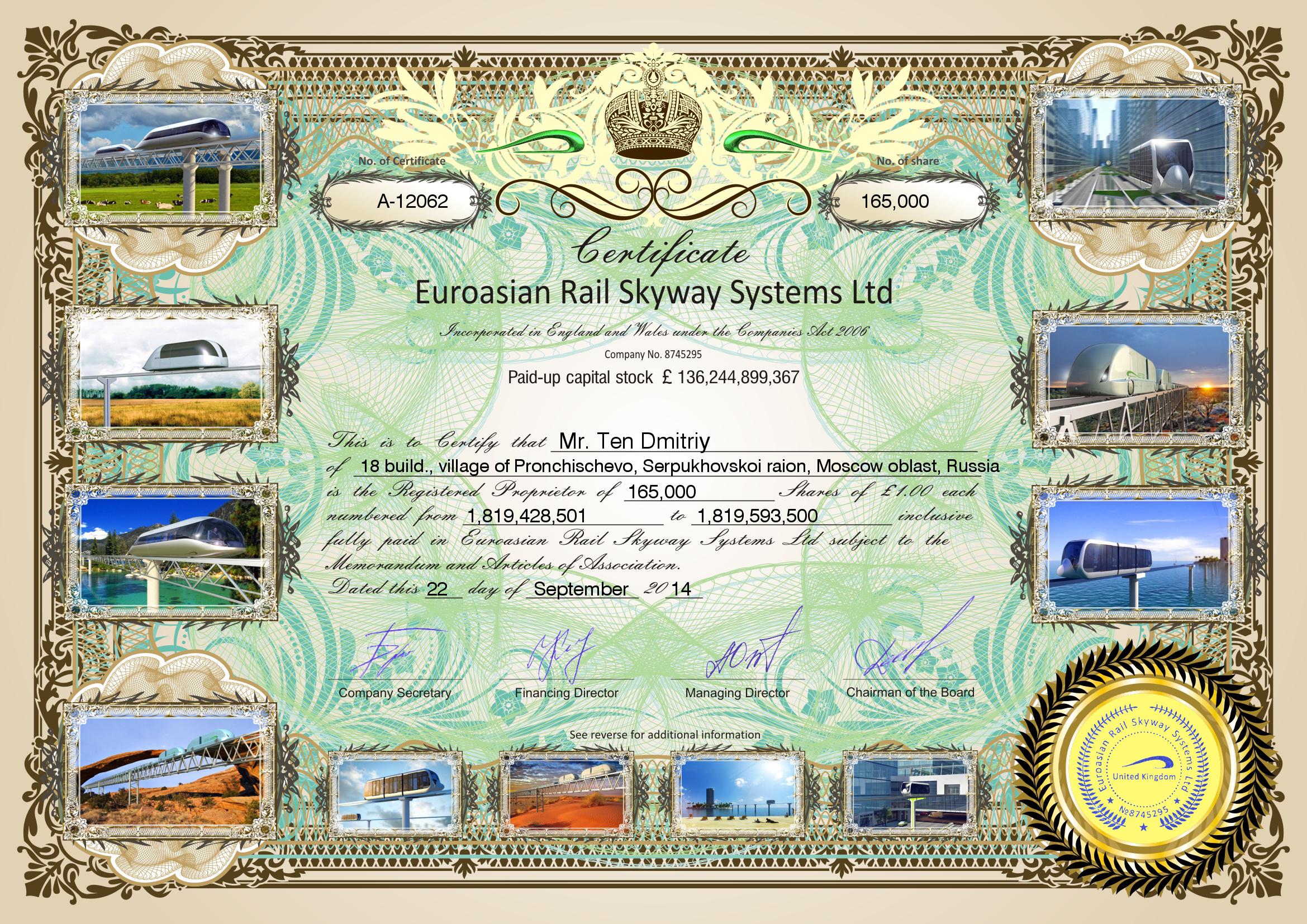Click the No. of Certificate label
The height and width of the screenshot is (924, 1307).
pyautogui.click(x=401, y=161)
